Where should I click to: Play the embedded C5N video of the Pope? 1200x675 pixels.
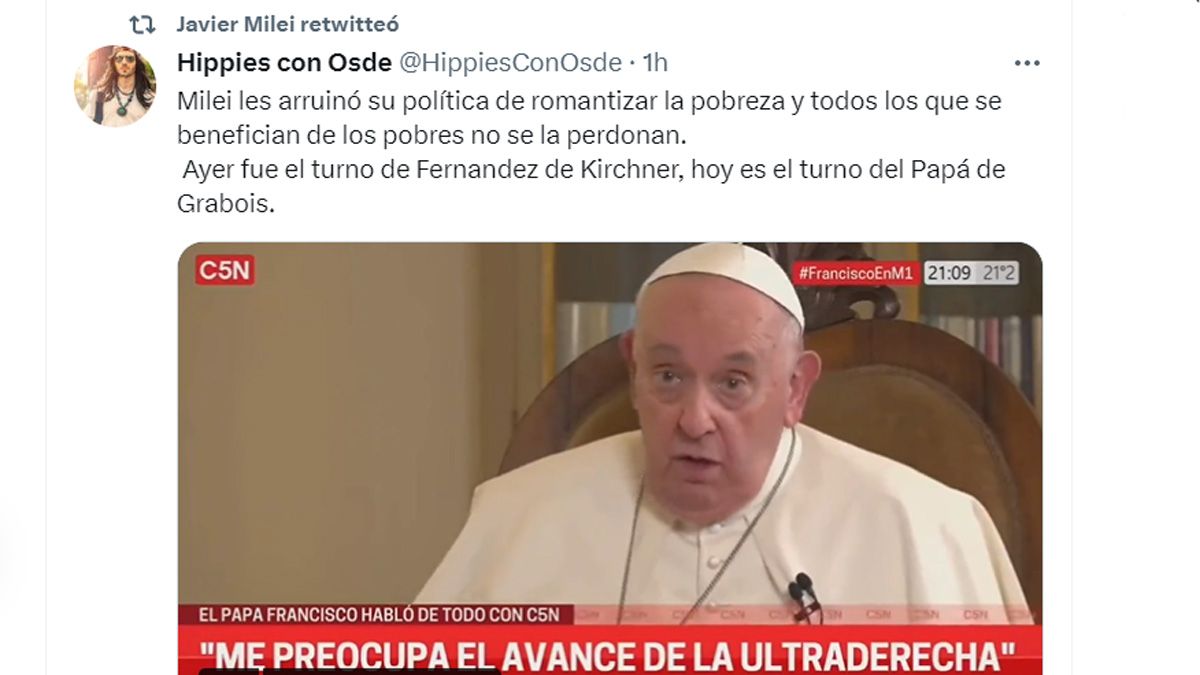click(610, 458)
